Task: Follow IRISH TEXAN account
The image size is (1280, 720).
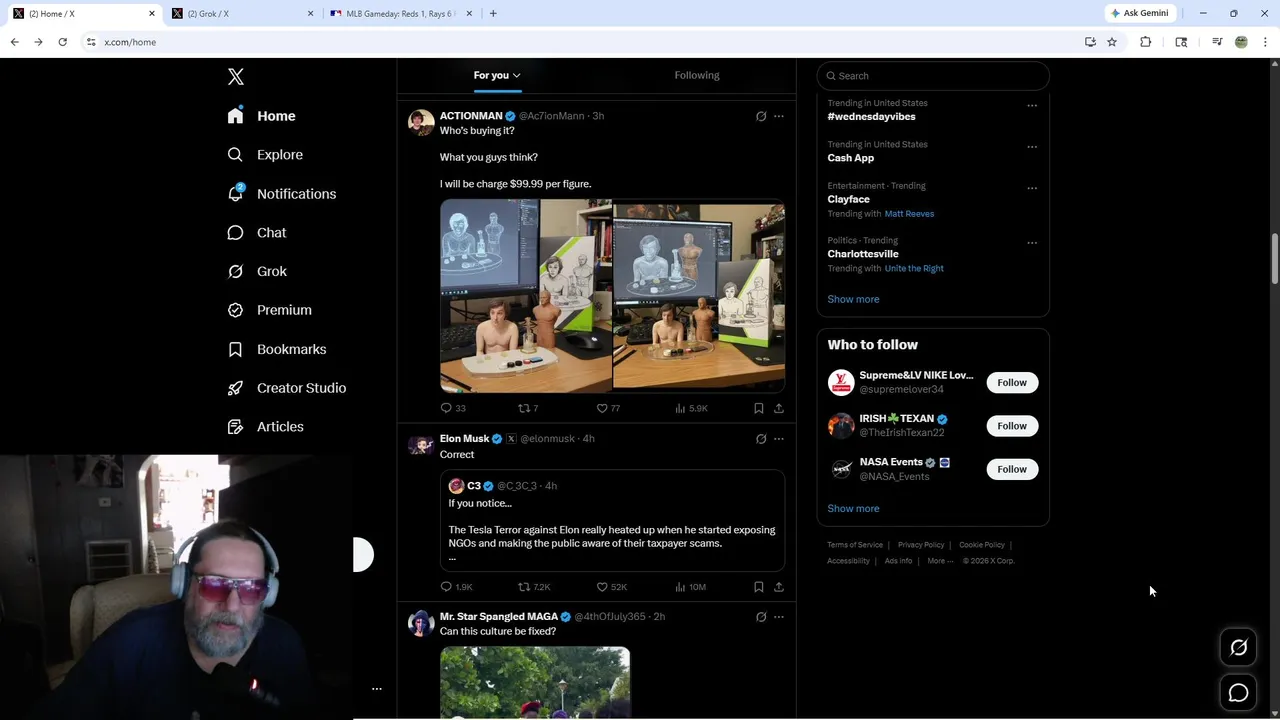Action: point(1012,426)
